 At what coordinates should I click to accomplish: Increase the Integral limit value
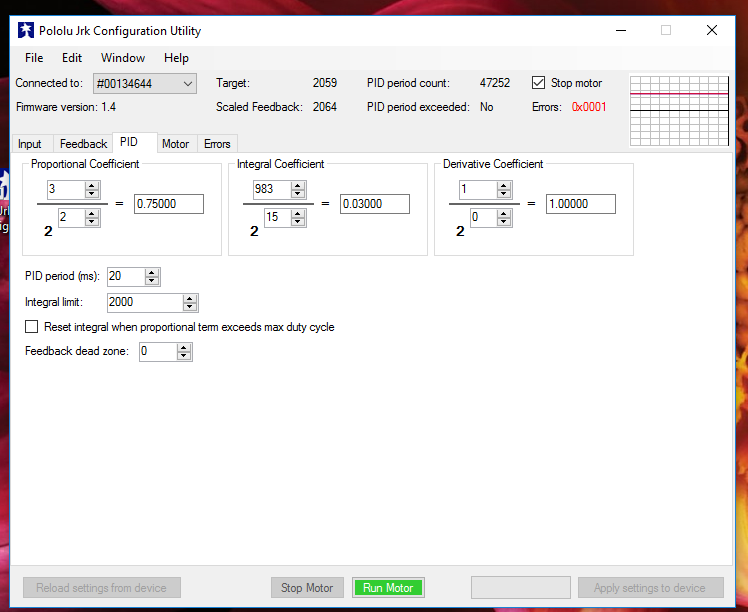click(x=190, y=299)
